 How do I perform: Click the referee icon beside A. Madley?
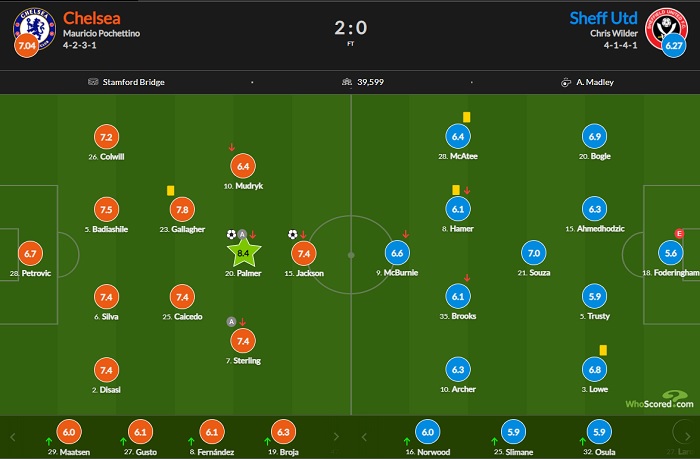coord(565,82)
